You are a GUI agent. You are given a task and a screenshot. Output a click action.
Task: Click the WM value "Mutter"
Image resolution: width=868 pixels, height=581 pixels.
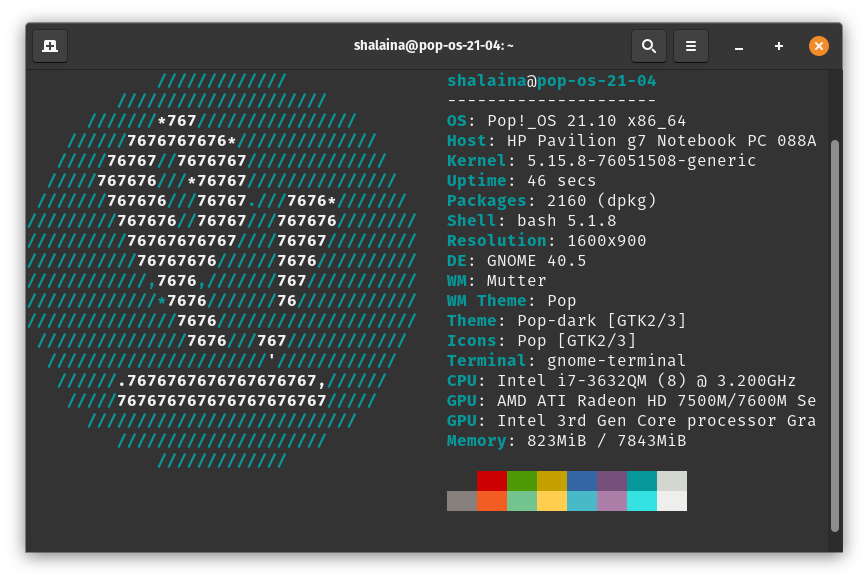(x=516, y=281)
